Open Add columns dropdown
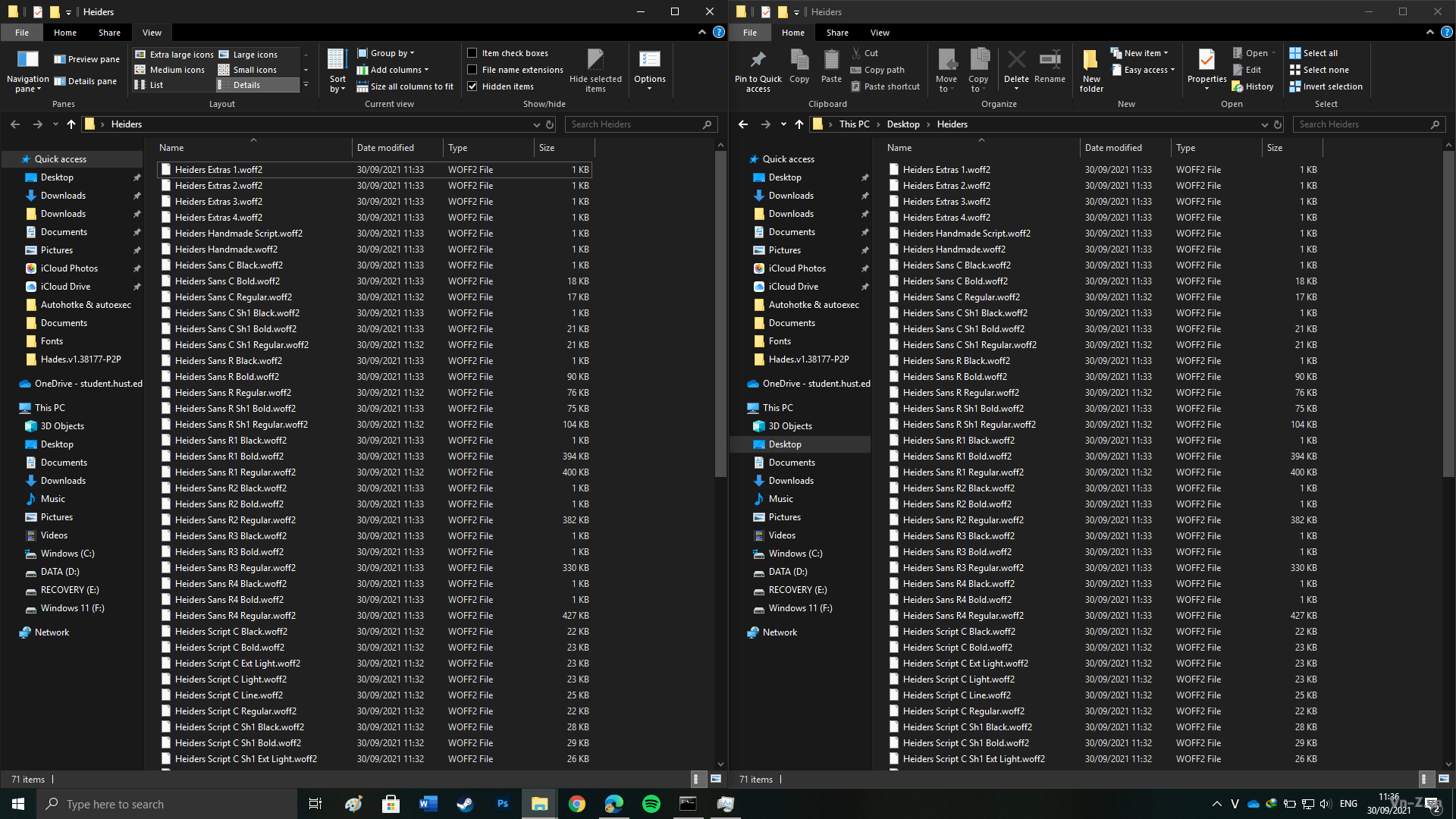 coord(393,70)
